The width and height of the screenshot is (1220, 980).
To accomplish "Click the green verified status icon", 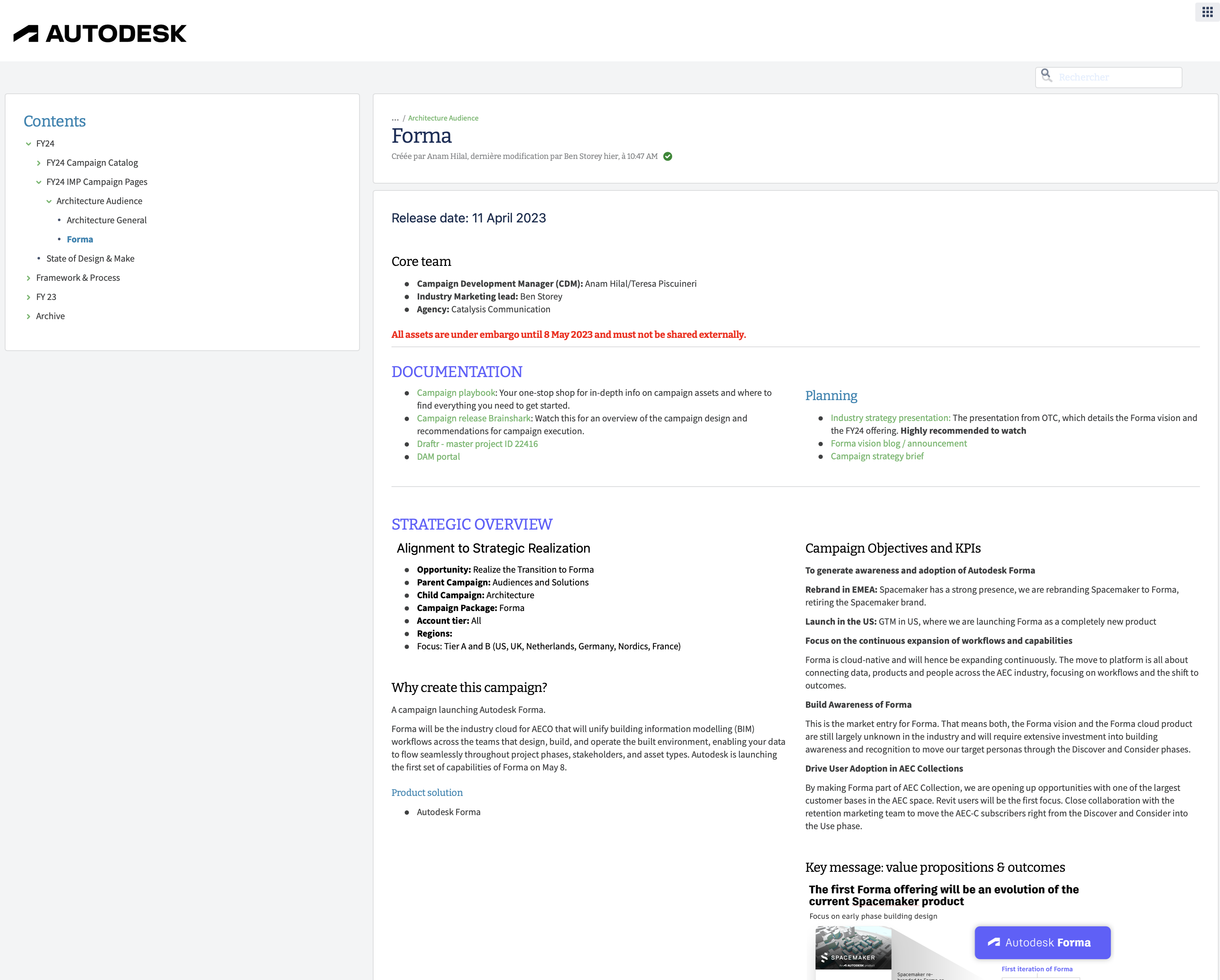I will pyautogui.click(x=668, y=157).
